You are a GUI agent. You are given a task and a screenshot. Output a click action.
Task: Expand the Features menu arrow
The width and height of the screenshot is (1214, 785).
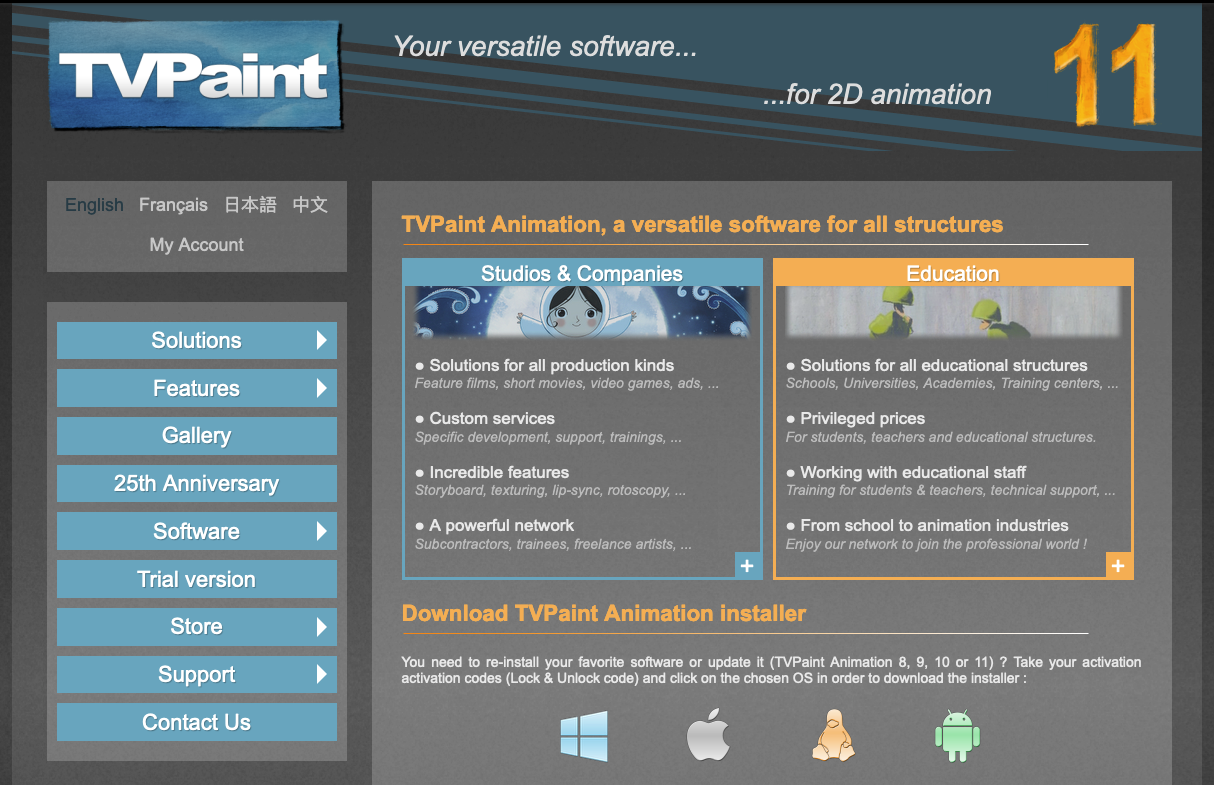point(321,388)
